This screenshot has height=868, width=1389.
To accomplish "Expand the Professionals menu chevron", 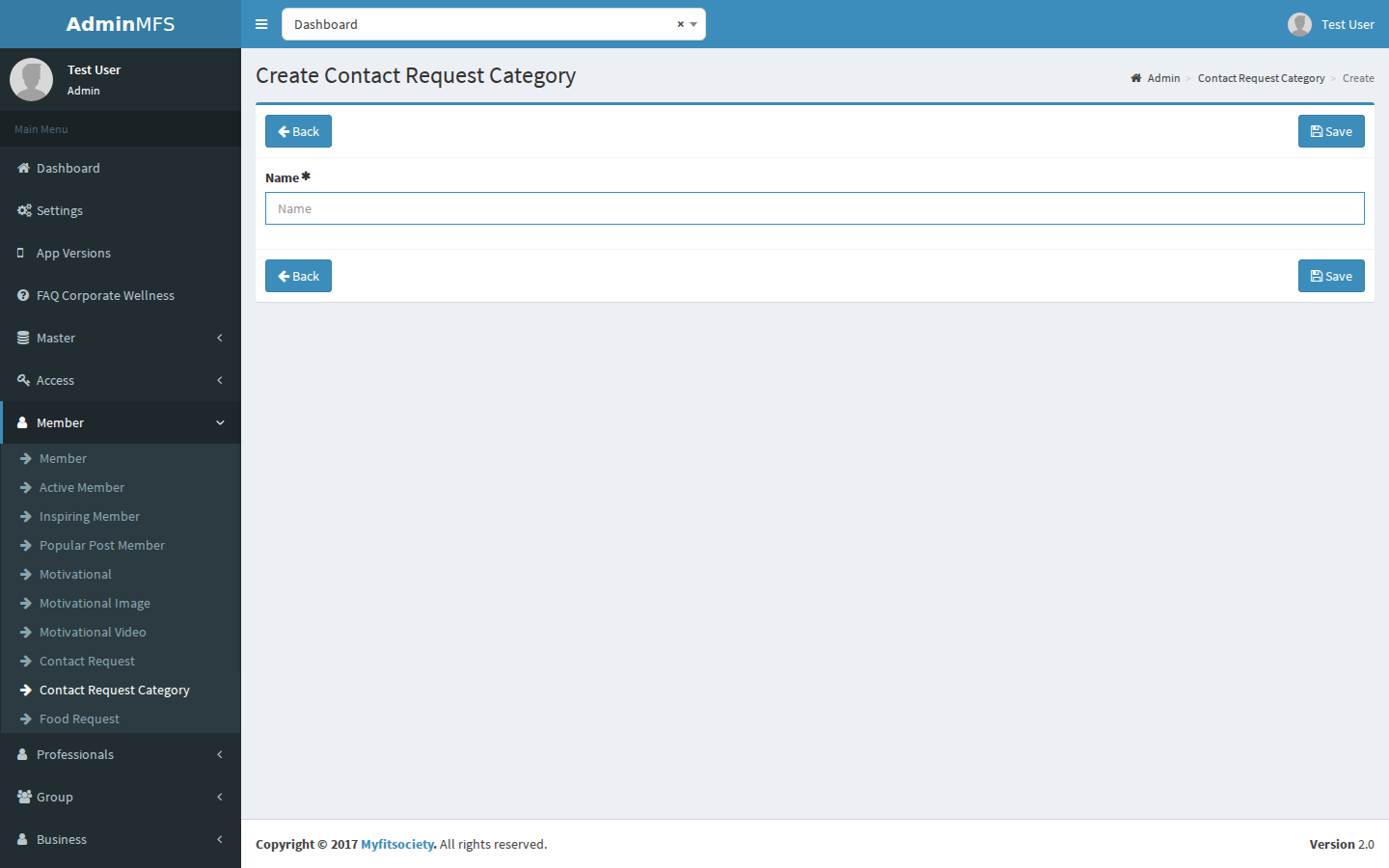I will (220, 754).
